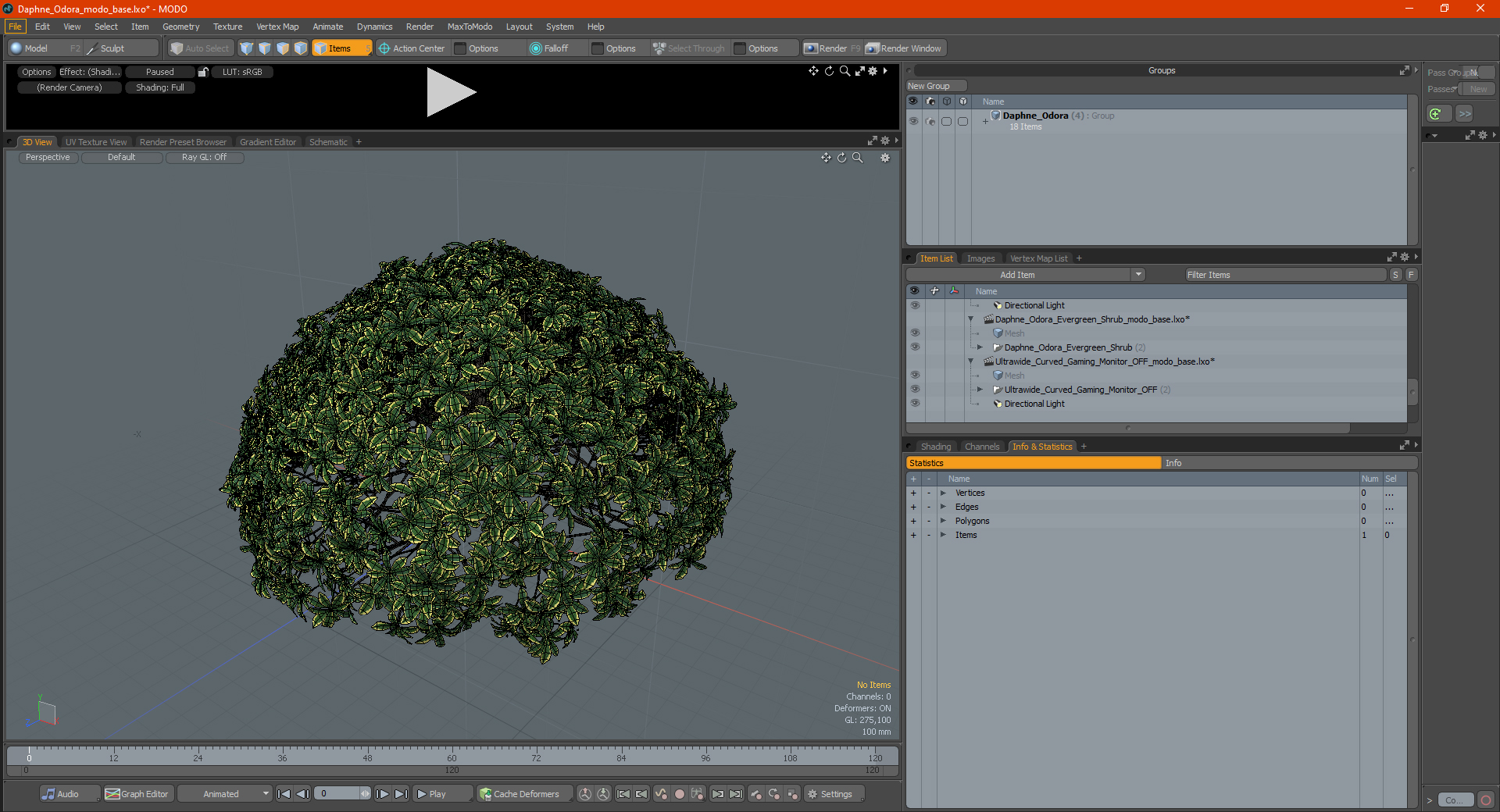Activate Items selection mode
Image resolution: width=1500 pixels, height=812 pixels.
click(x=341, y=48)
